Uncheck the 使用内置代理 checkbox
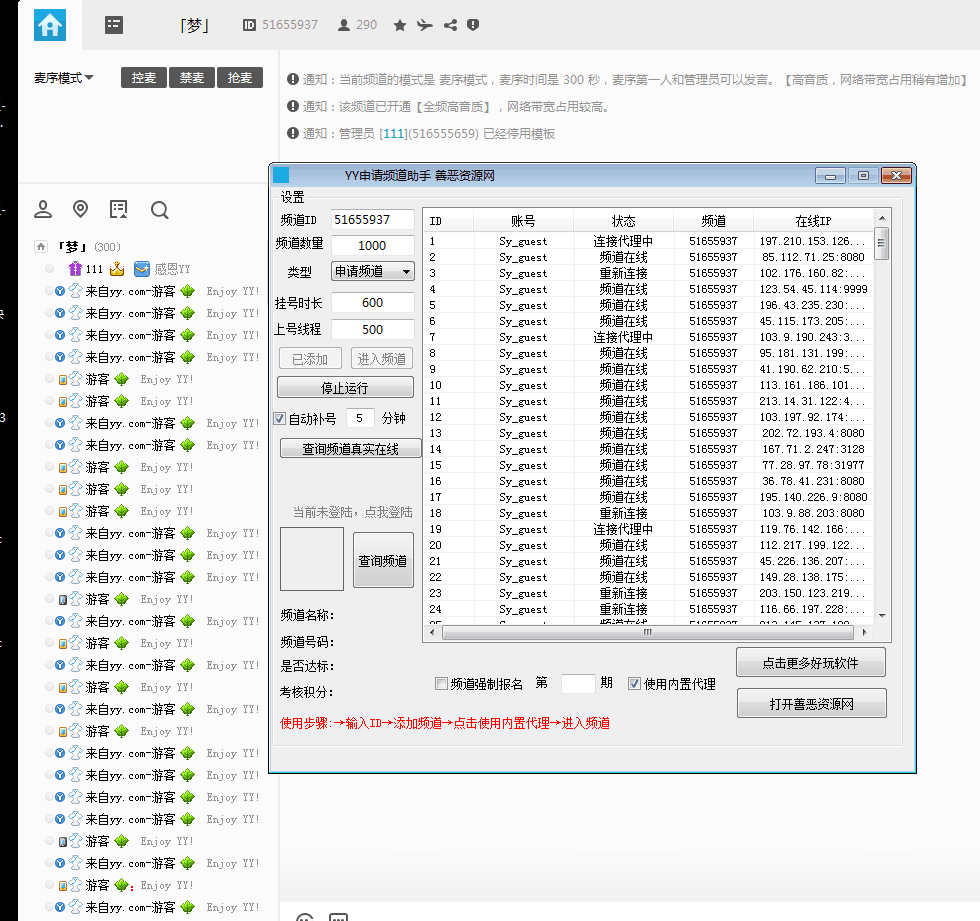 (x=633, y=683)
